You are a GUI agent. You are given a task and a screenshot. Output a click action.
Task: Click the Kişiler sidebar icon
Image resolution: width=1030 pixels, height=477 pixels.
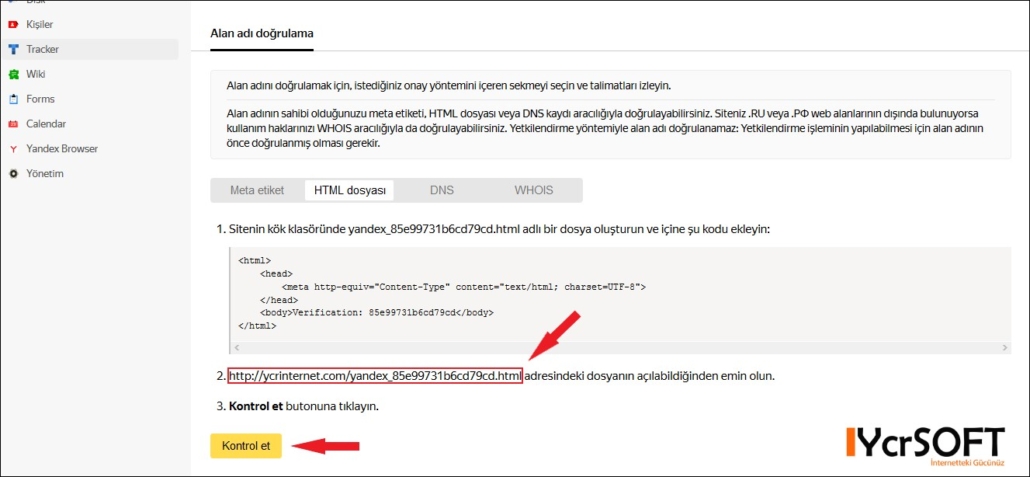tap(12, 25)
